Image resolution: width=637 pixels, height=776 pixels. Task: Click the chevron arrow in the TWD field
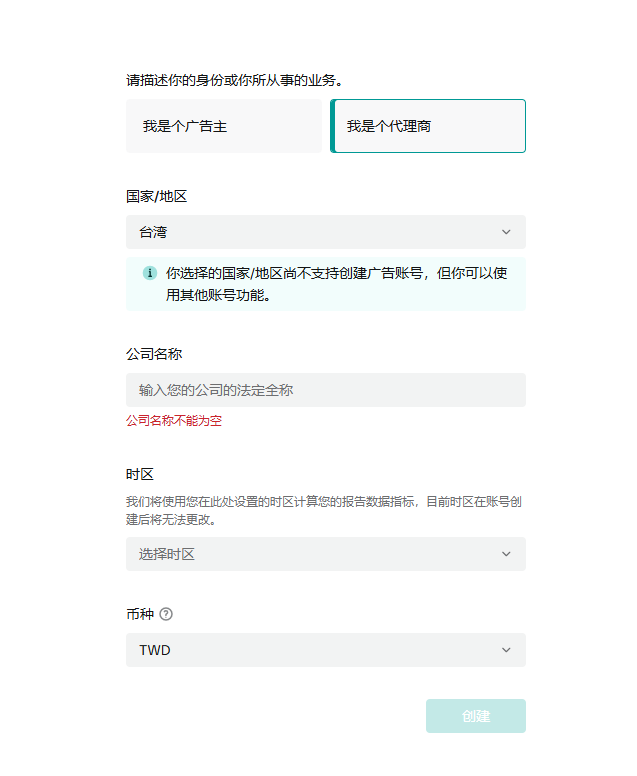(506, 650)
